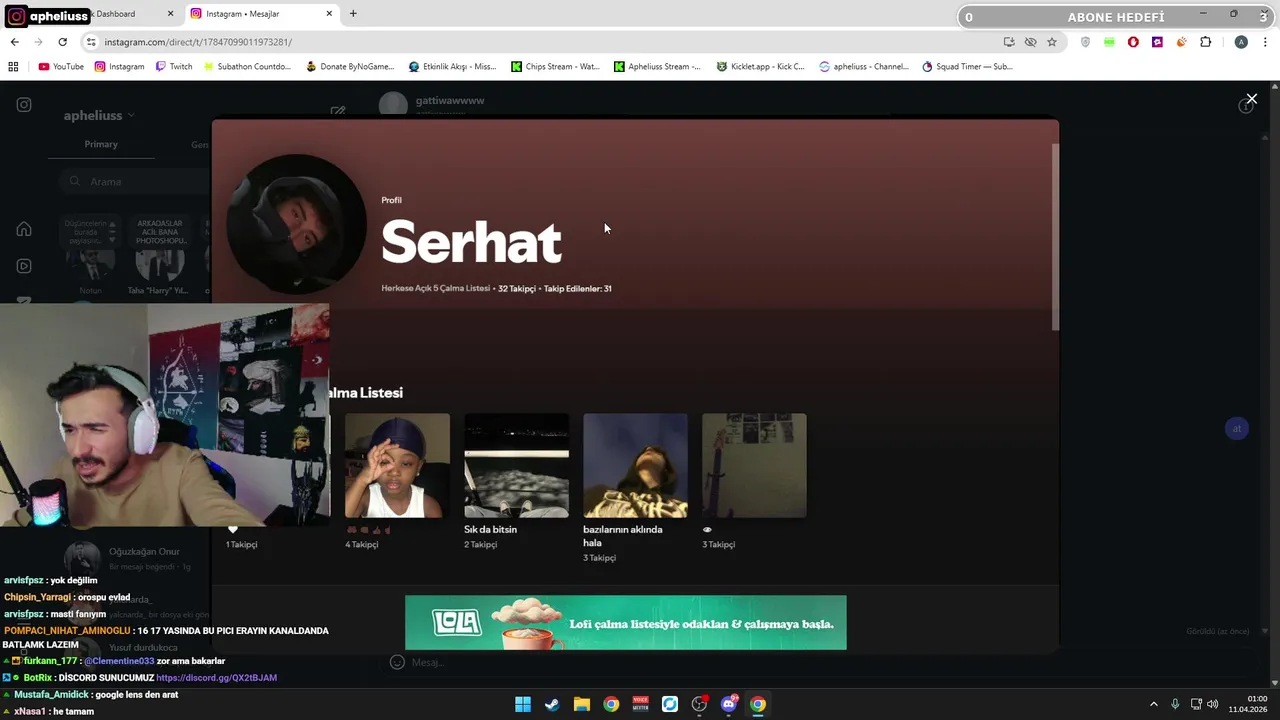Expand the apheliuss account switcher dropdown

99,115
